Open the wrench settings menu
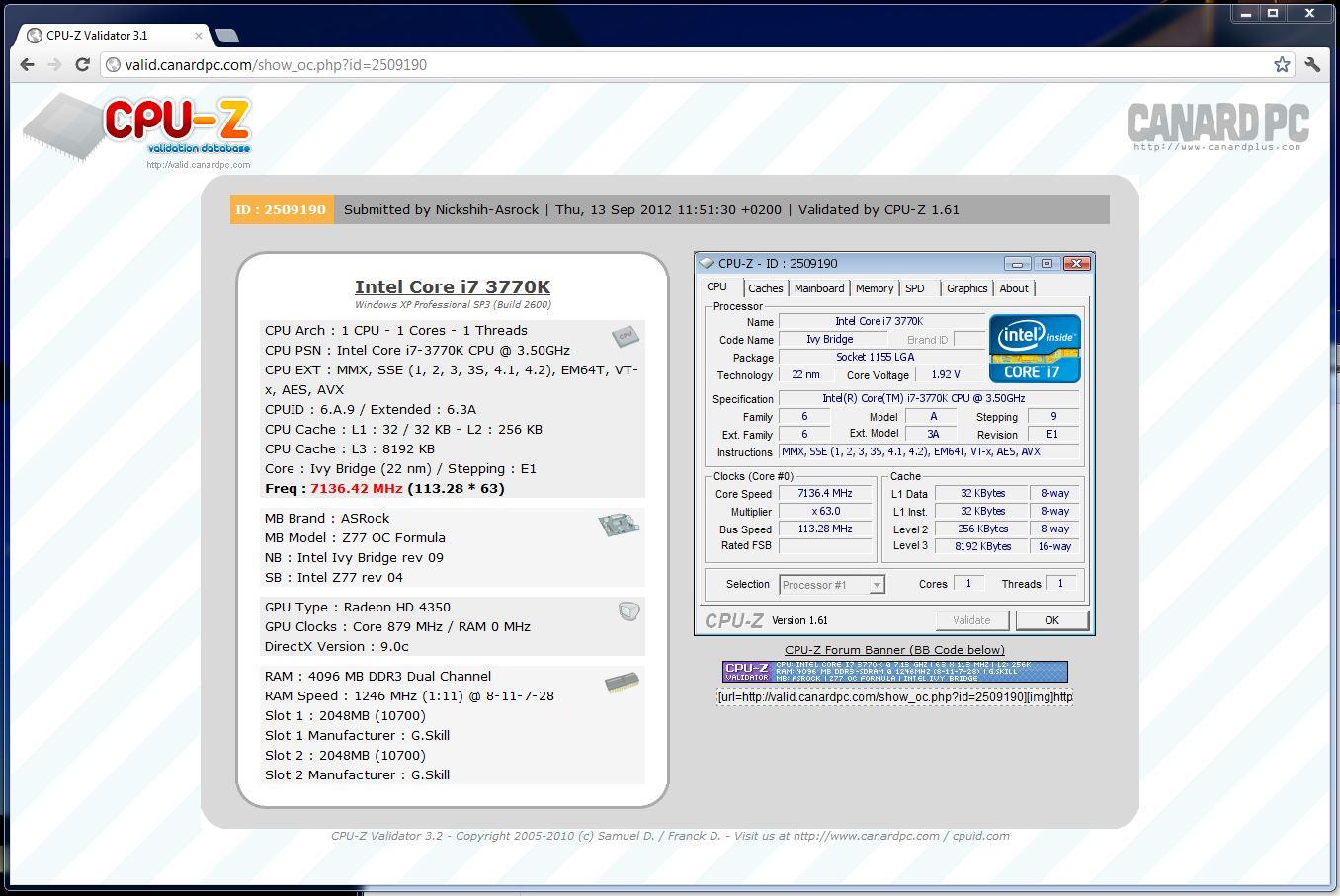This screenshot has height=896, width=1340. pos(1312,64)
